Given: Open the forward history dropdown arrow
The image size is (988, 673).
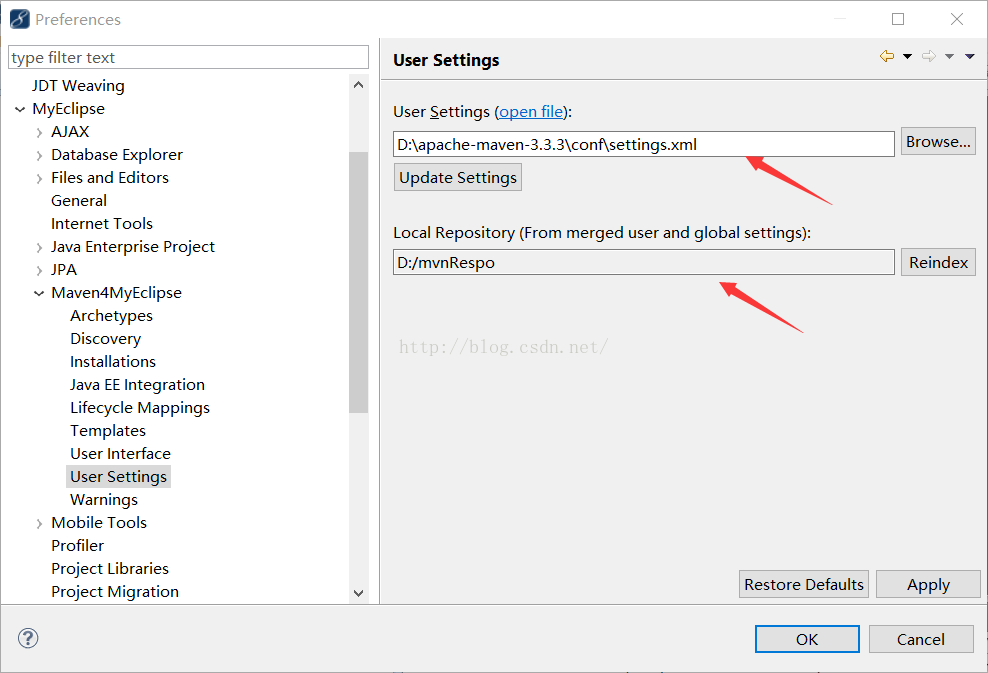Looking at the screenshot, I should (950, 56).
